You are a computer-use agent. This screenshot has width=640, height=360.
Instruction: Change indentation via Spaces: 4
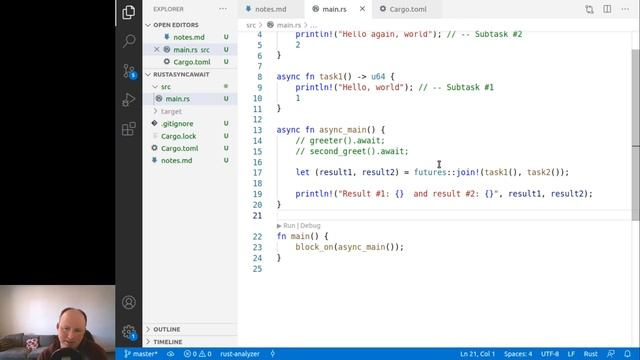tap(518, 354)
